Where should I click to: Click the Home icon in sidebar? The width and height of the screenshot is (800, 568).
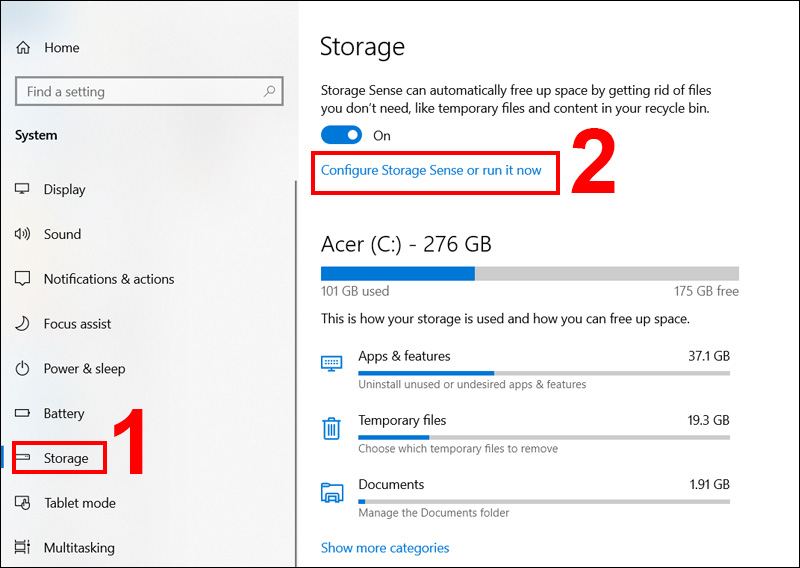coord(23,48)
